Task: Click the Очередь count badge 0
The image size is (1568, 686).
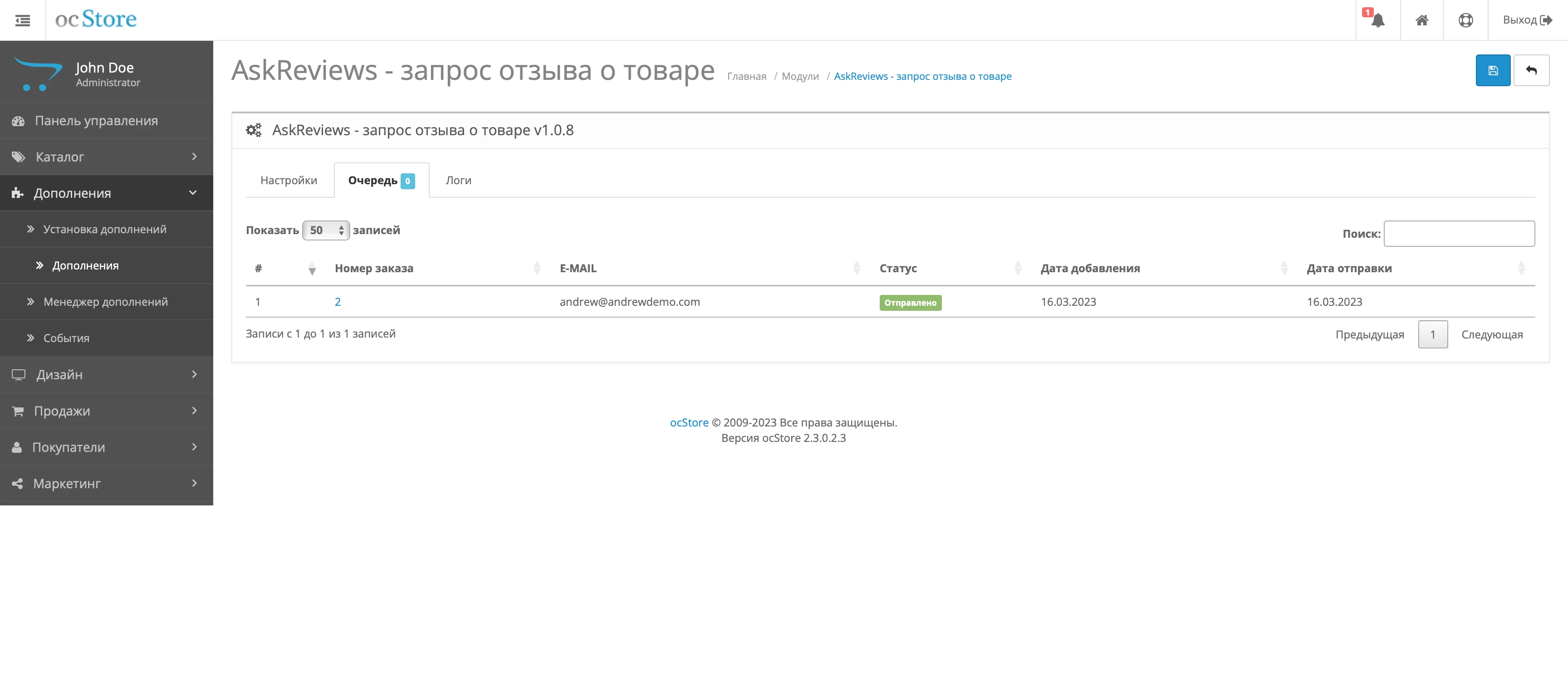Action: pos(408,181)
